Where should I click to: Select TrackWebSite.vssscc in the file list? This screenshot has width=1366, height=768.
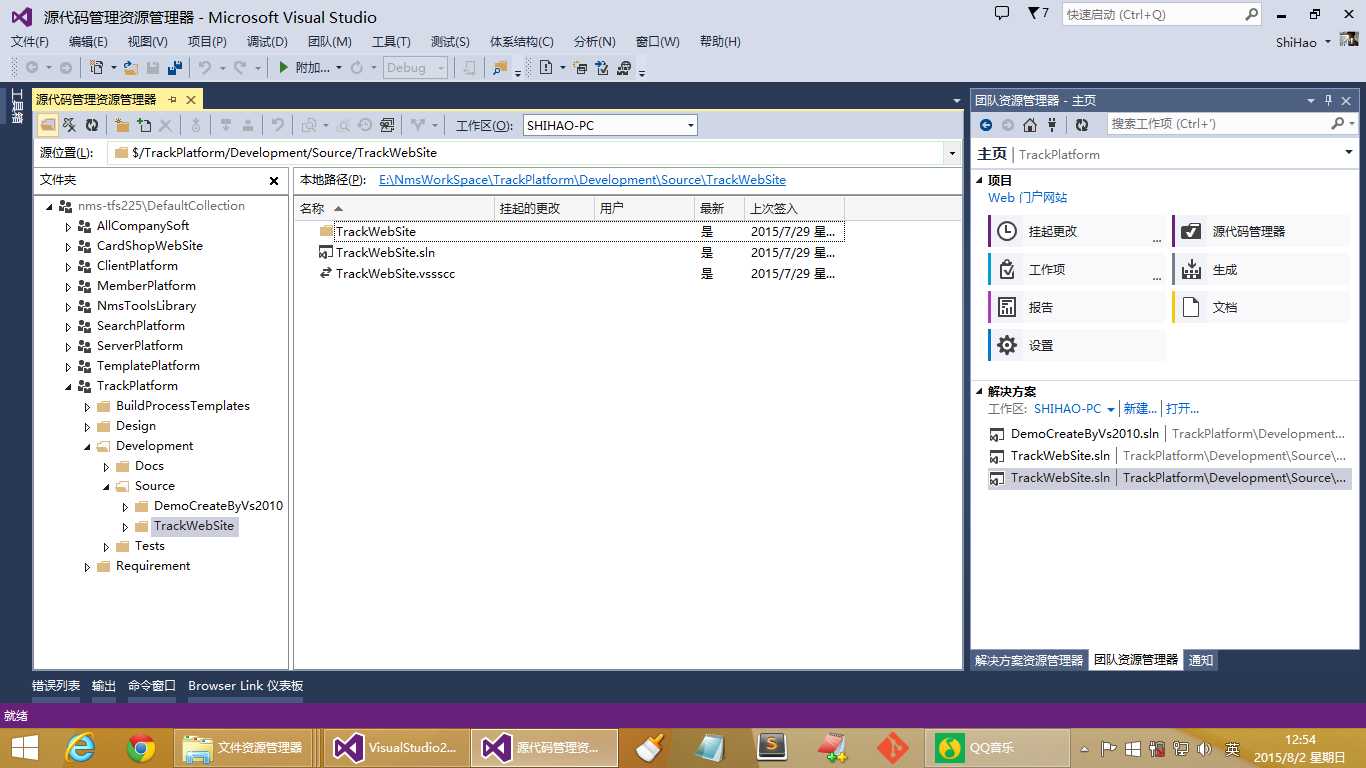point(396,274)
